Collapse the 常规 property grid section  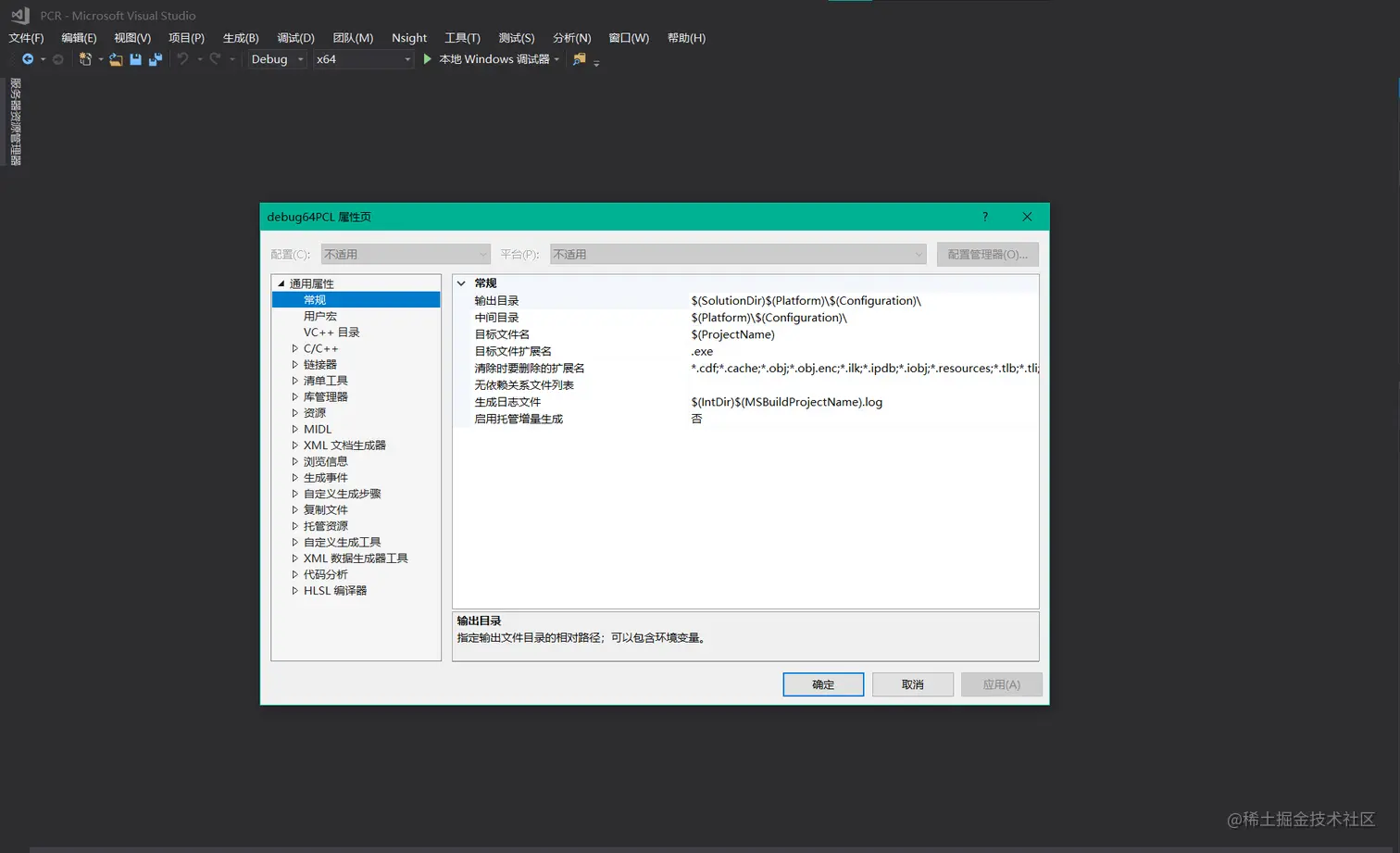point(461,283)
